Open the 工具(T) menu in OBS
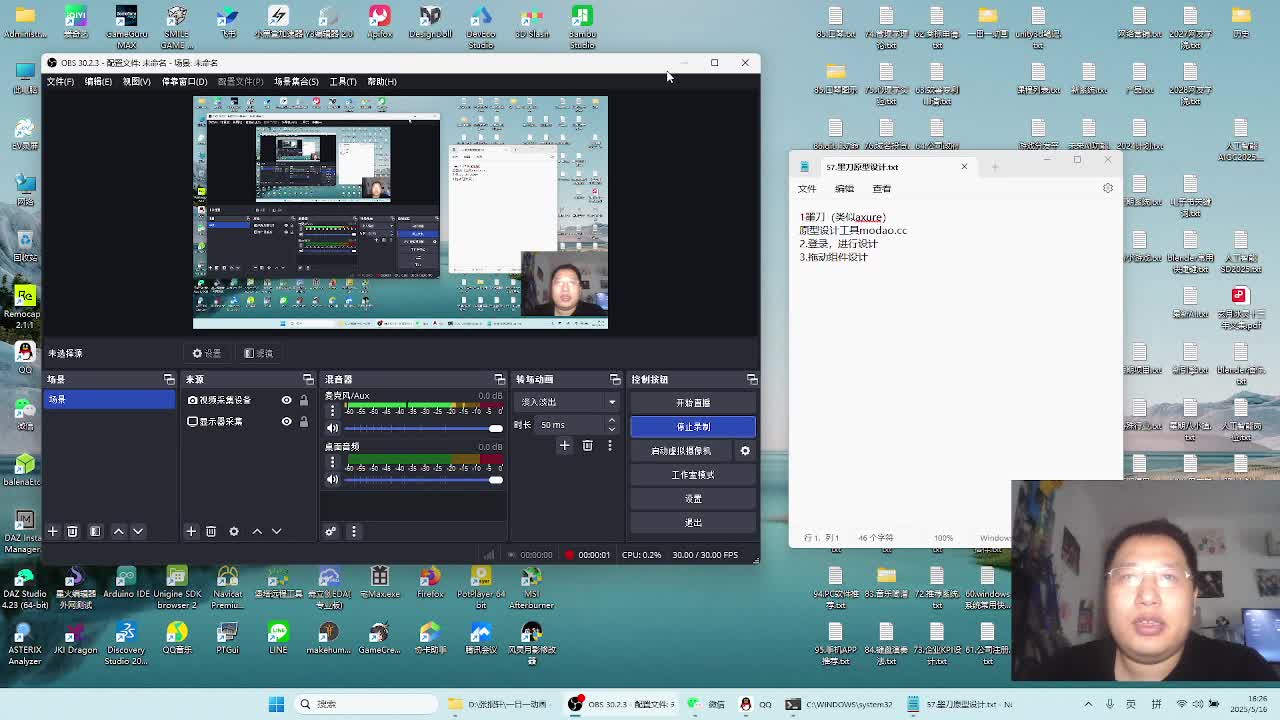1280x720 pixels. [342, 82]
